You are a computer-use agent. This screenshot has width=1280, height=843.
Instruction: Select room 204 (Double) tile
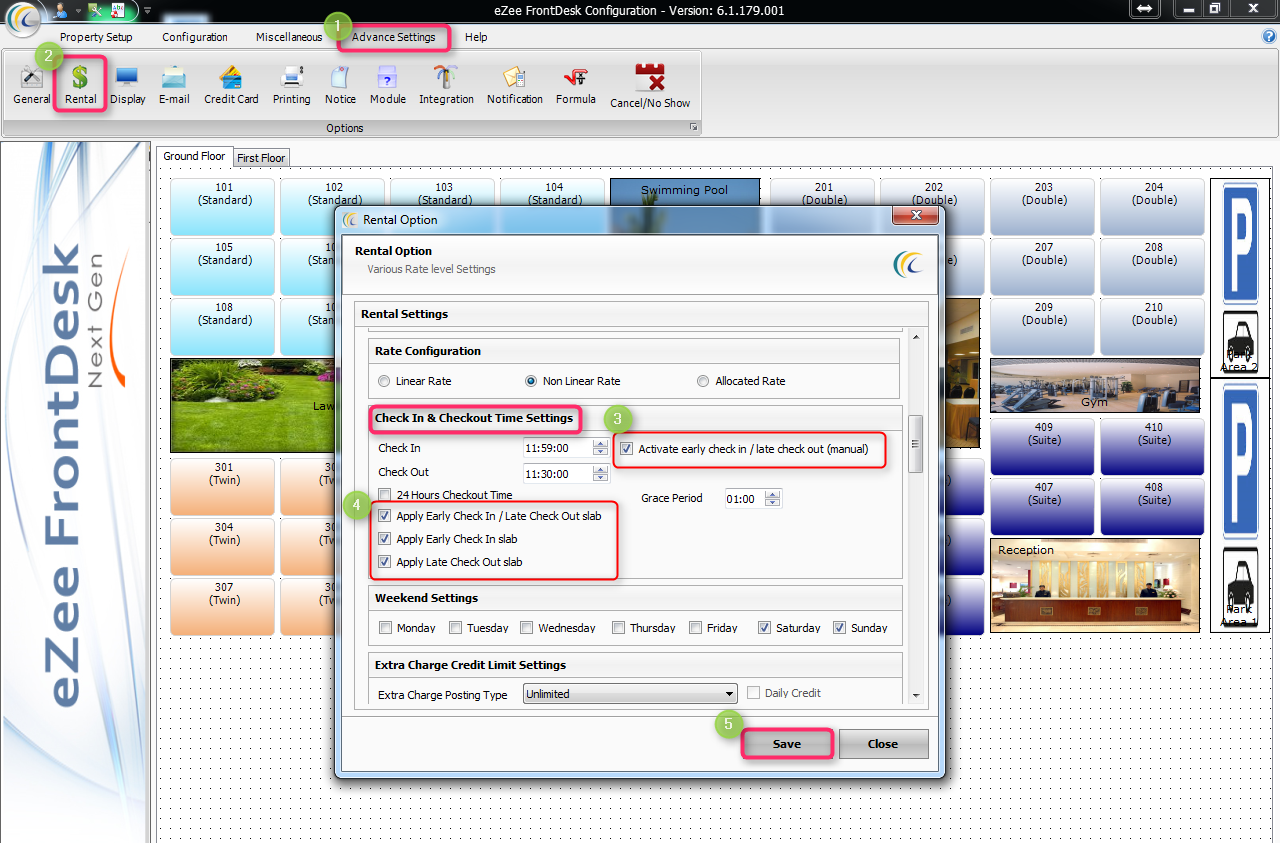pos(1154,207)
